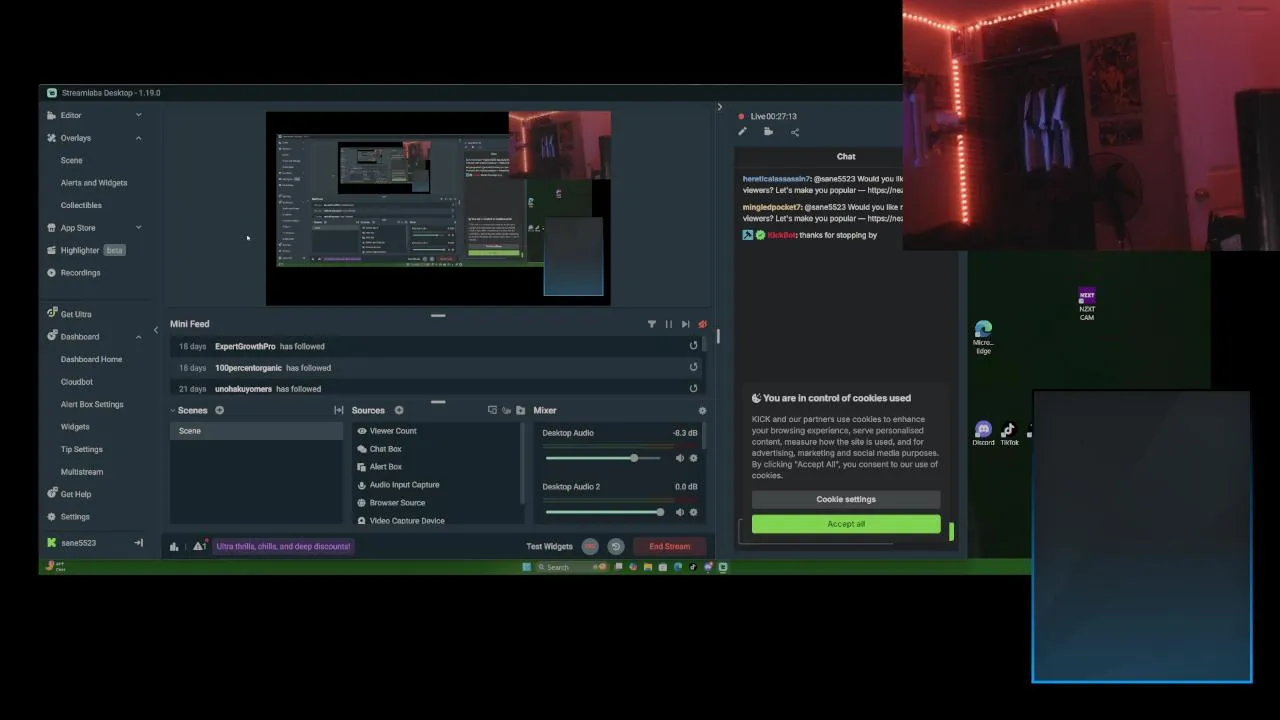
Task: Collapse the left sidebar with the arrow handle
Action: (155, 330)
